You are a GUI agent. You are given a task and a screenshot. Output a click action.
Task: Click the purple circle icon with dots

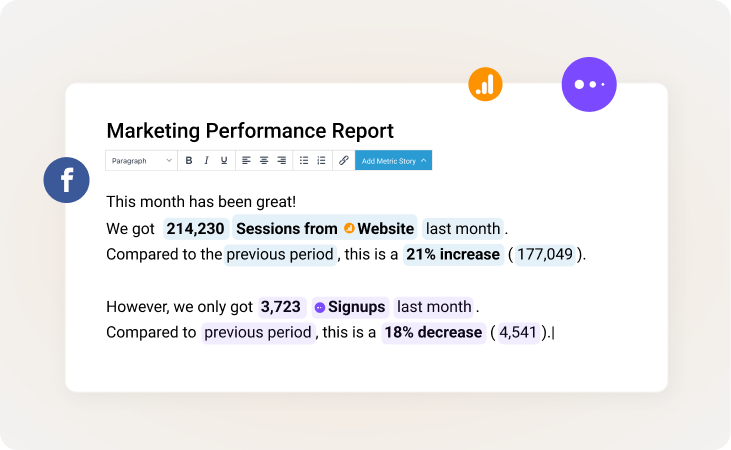(x=589, y=84)
